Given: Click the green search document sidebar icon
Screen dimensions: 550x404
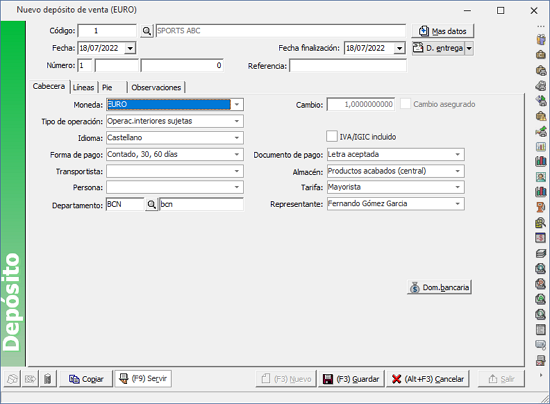Looking at the screenshot, I should coord(541,299).
